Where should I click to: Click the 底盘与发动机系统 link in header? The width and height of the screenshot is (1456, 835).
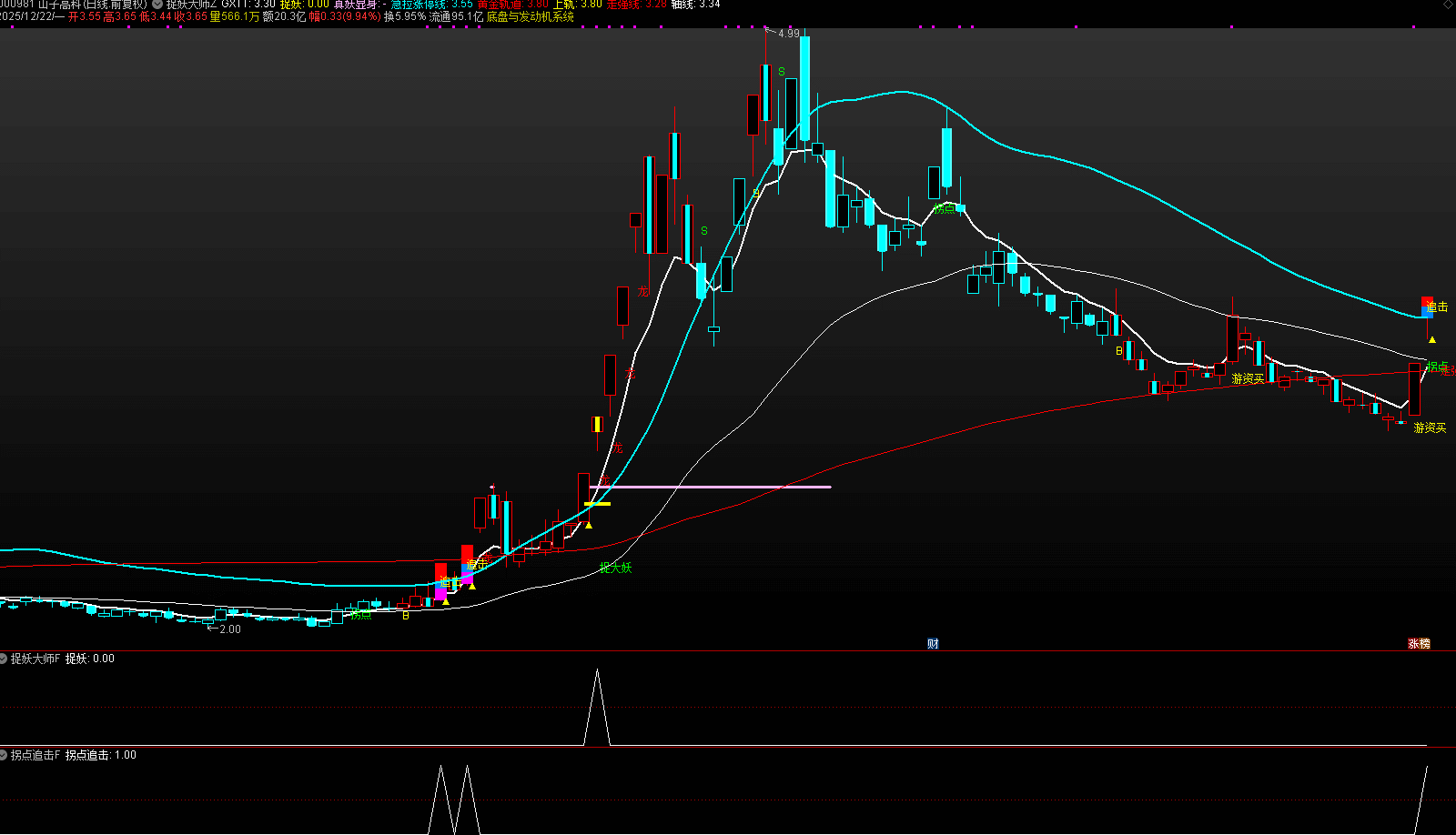coord(531,16)
